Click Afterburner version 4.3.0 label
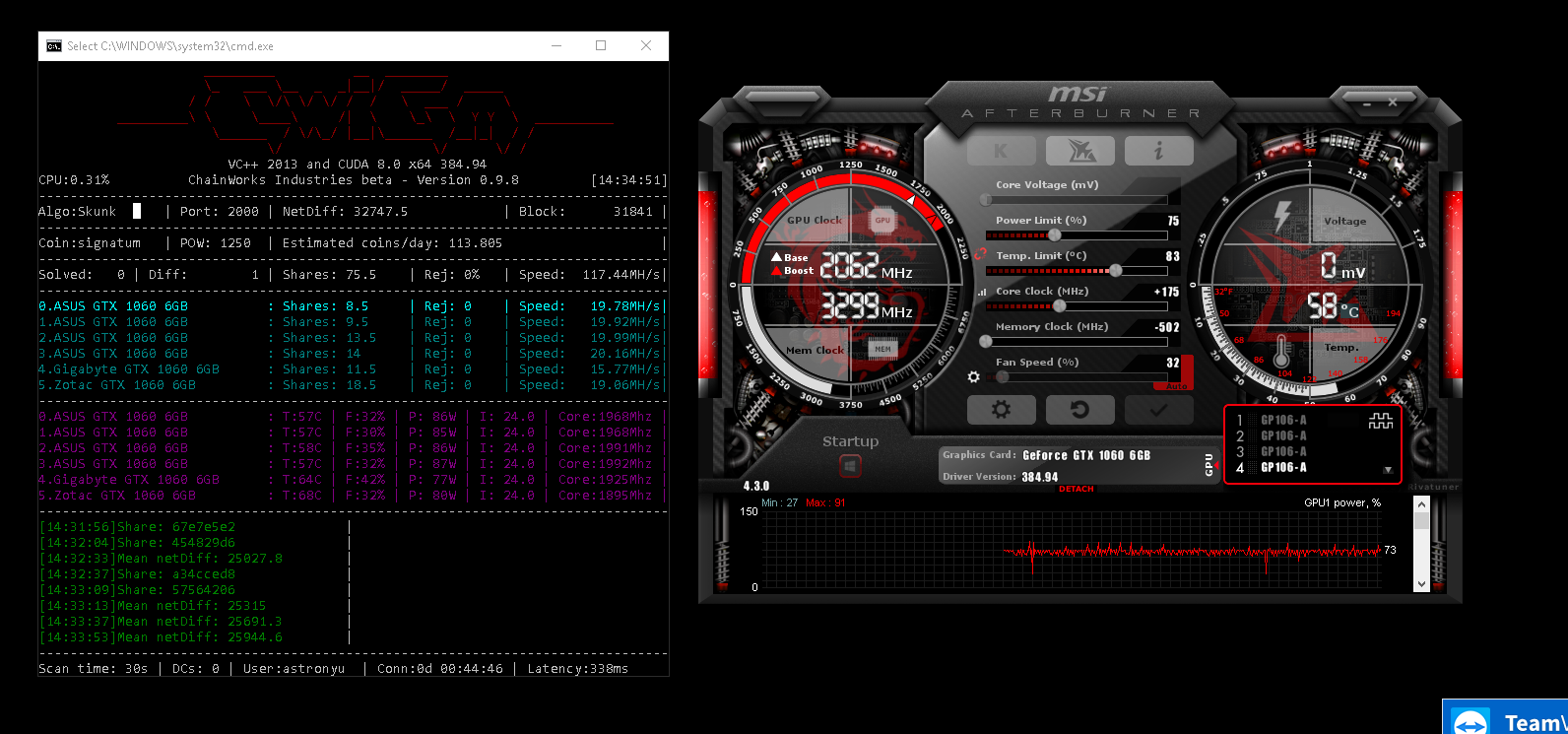The height and width of the screenshot is (734, 1568). coord(756,486)
